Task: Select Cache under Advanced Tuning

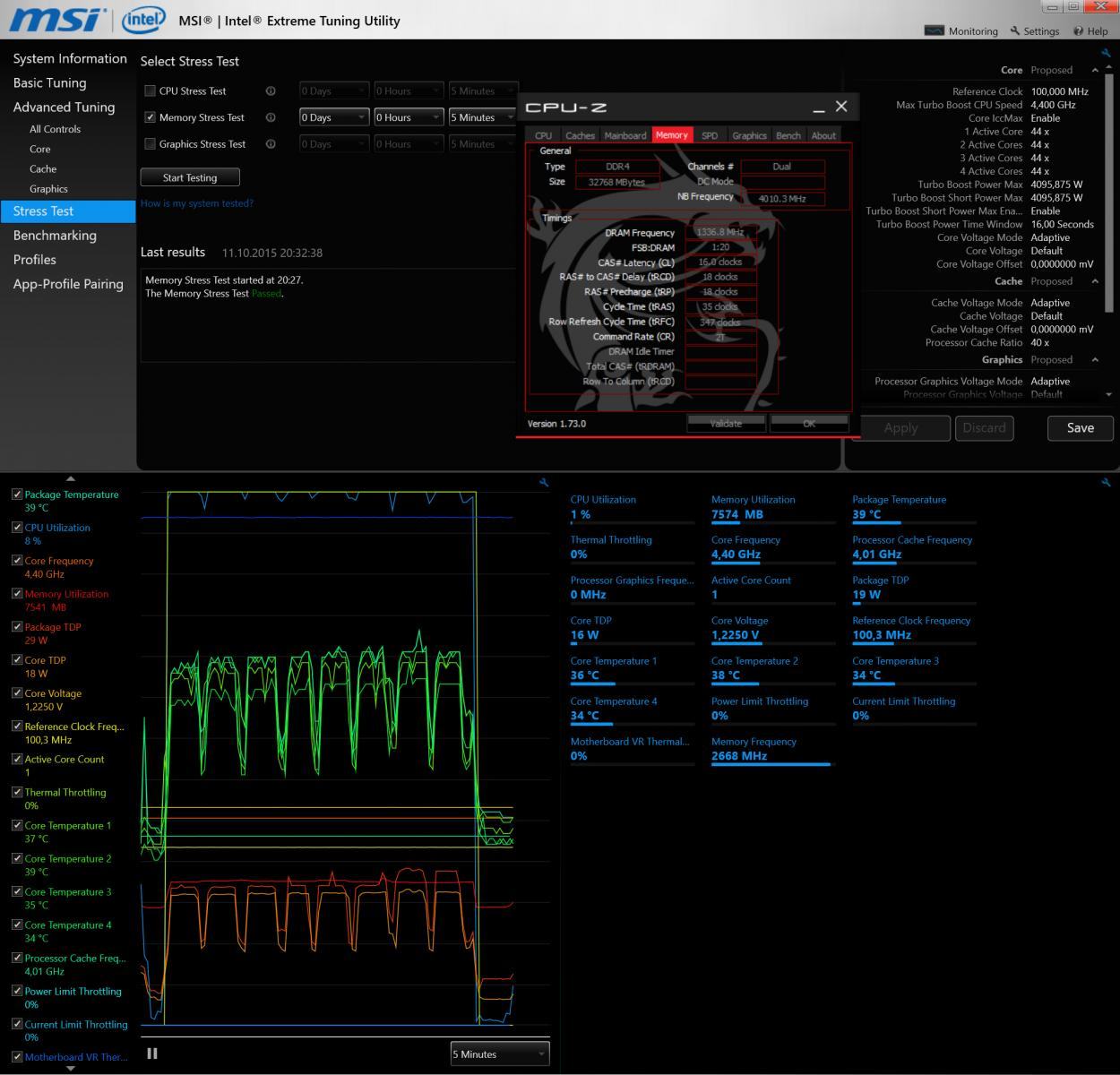Action: click(43, 168)
